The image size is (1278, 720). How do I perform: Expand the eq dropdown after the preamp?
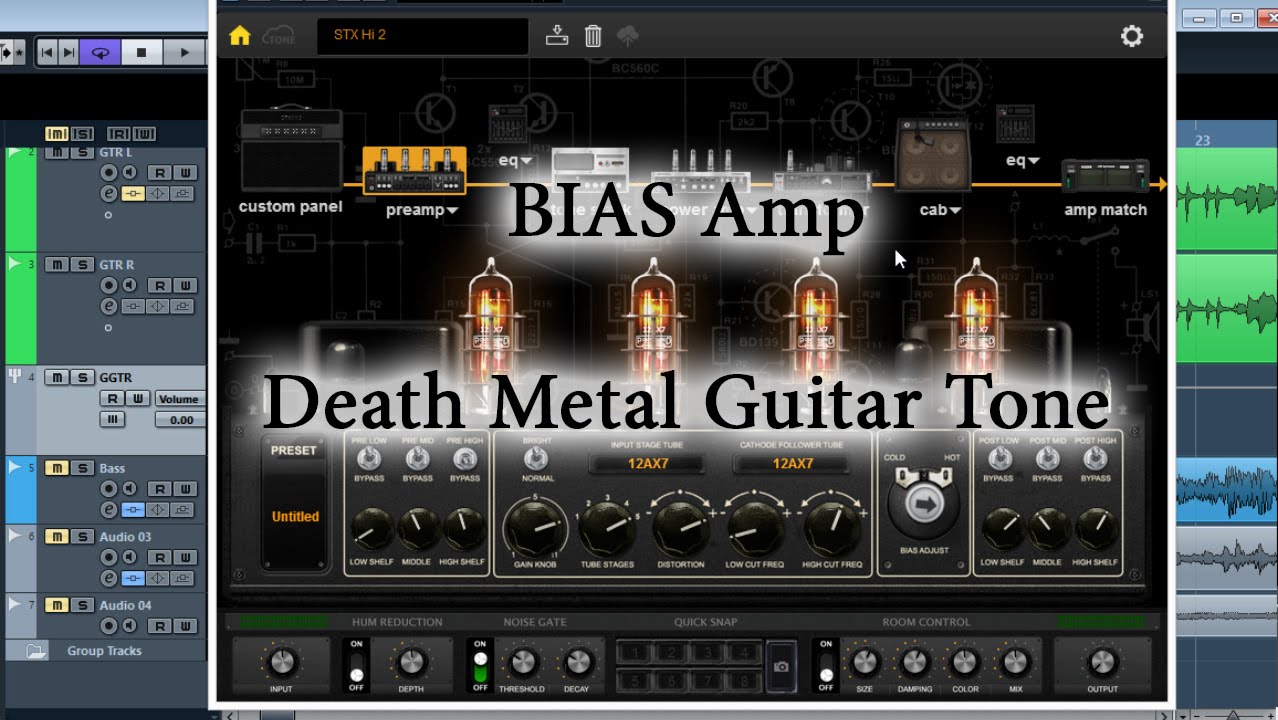516,160
